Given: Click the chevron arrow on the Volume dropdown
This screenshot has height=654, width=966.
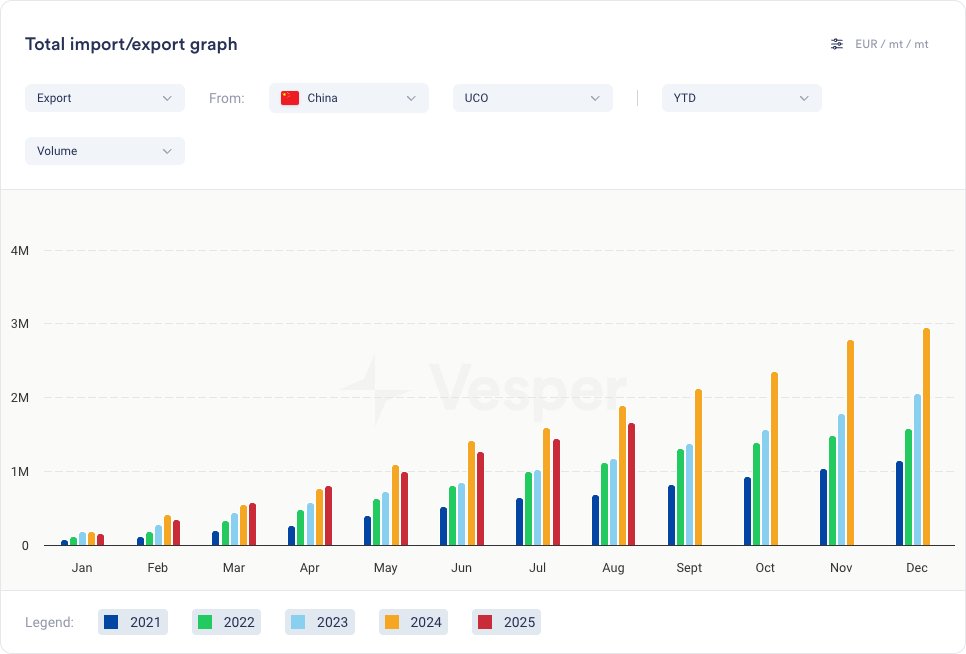Looking at the screenshot, I should (167, 151).
